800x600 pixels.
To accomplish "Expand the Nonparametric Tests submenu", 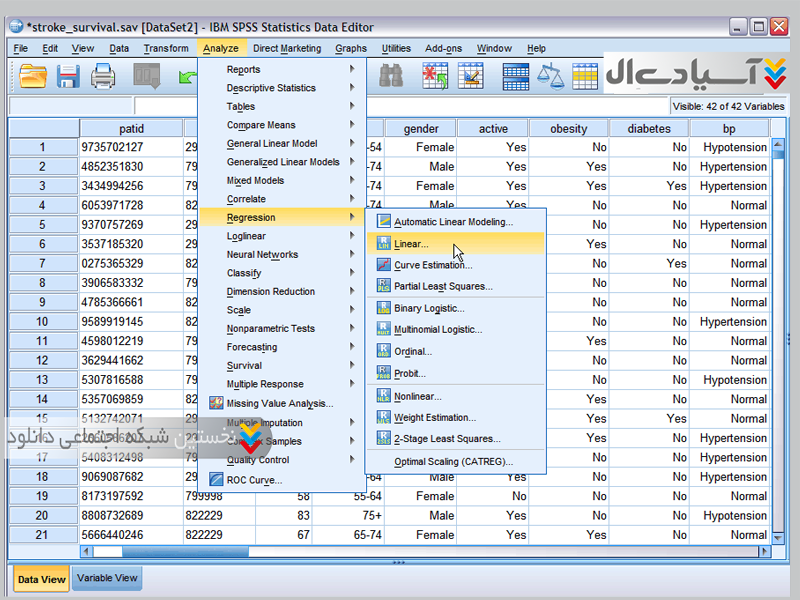I will click(270, 328).
